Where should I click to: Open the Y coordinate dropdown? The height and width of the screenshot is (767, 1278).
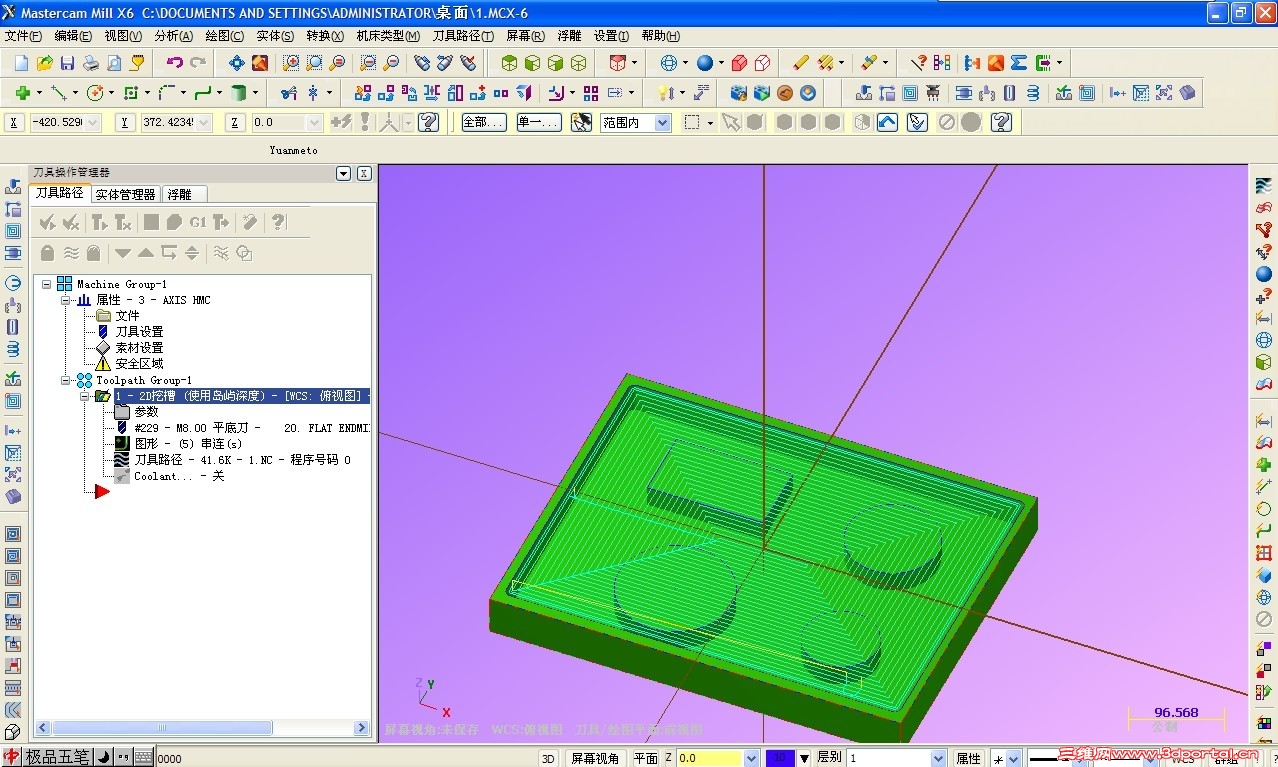click(204, 122)
